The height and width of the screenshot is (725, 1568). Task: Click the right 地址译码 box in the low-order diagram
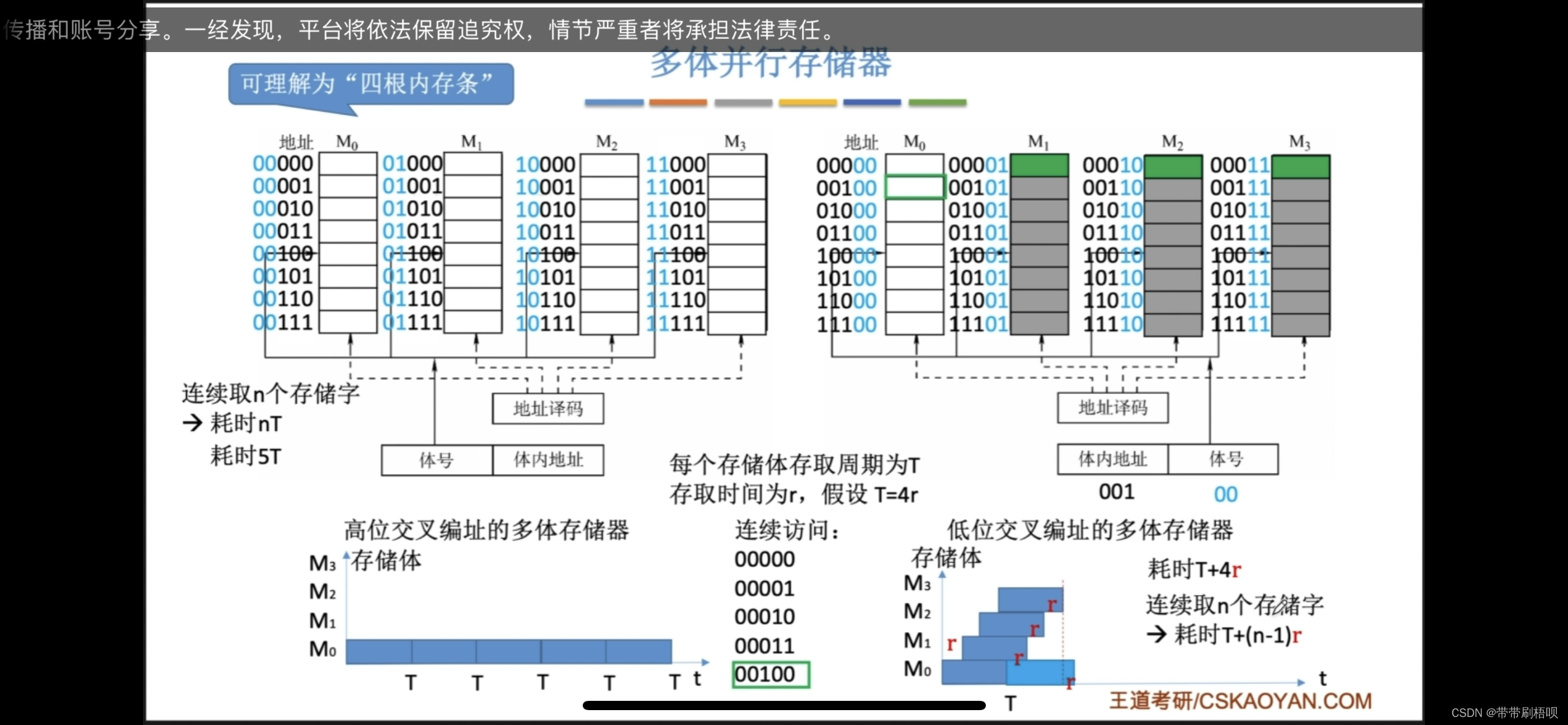pyautogui.click(x=1112, y=408)
